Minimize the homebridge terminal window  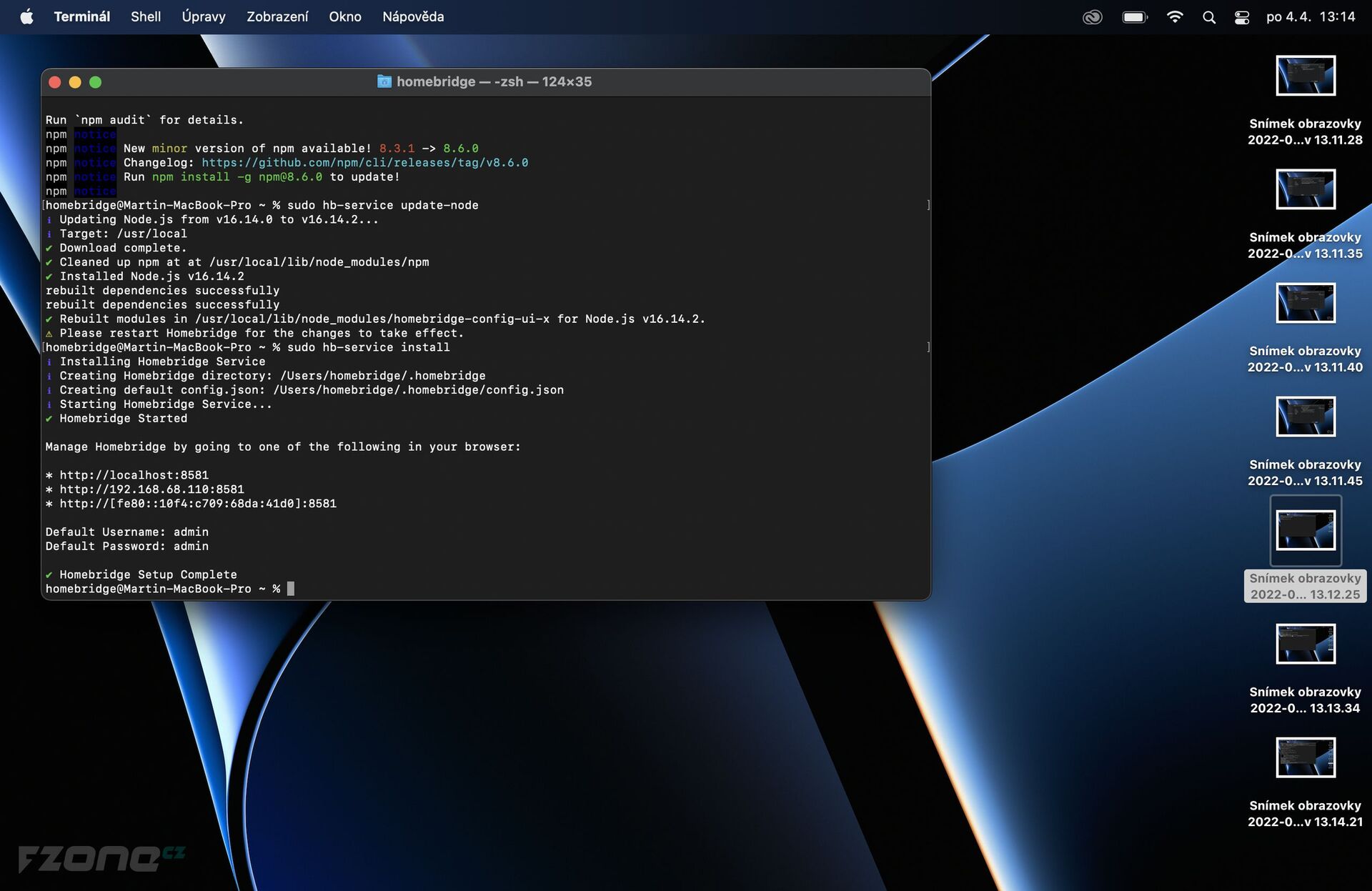[x=75, y=82]
